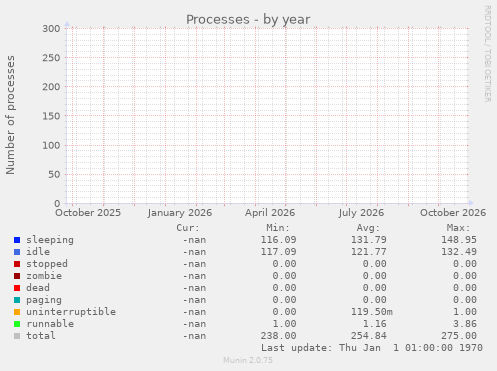The width and height of the screenshot is (497, 371).
Task: Click sleeping min value 116.09
Action: coord(278,240)
